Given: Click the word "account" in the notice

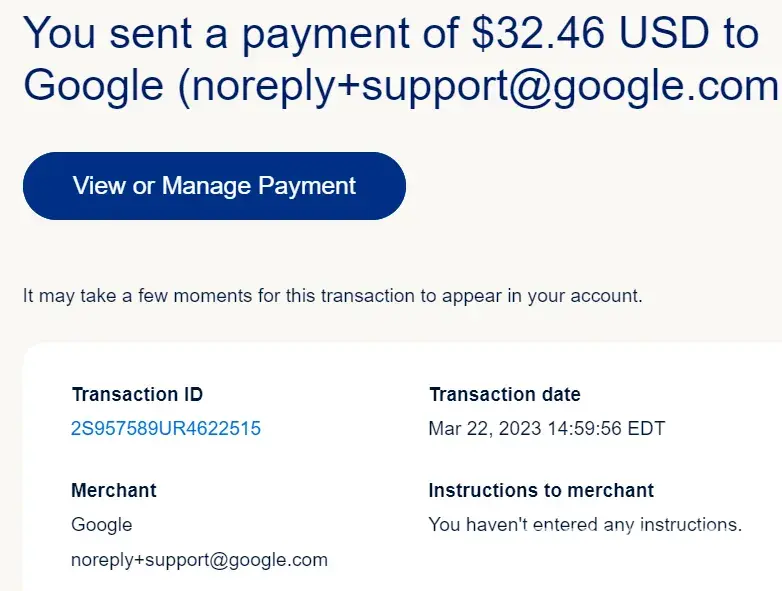Looking at the screenshot, I should 605,296.
